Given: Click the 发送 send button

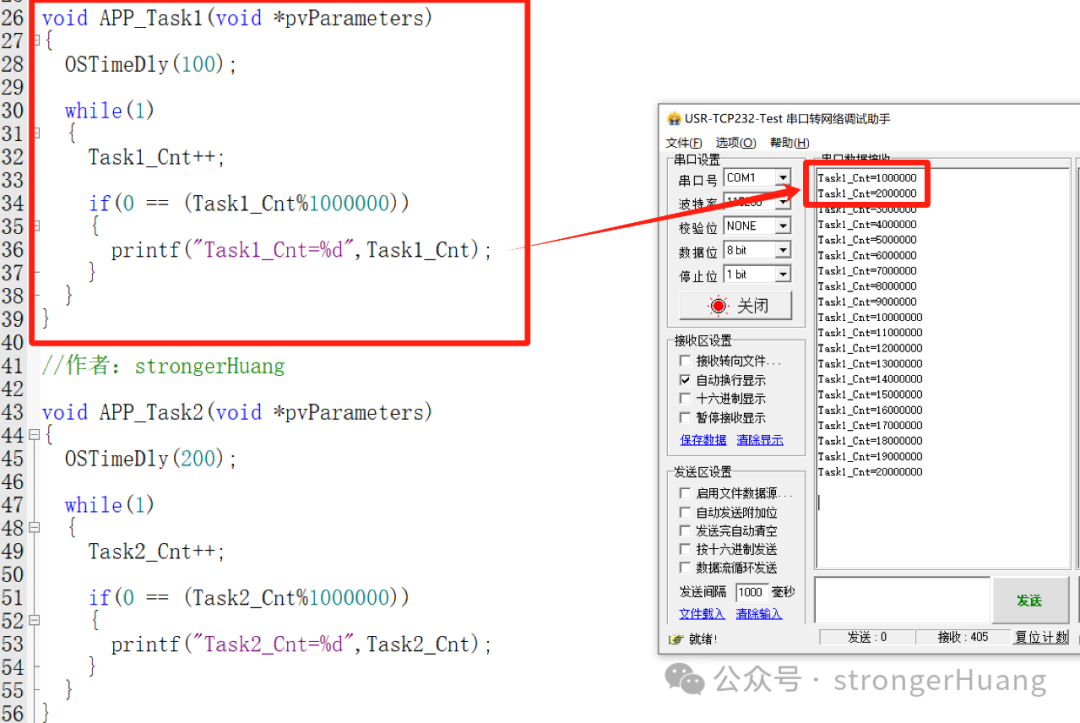Looking at the screenshot, I should [1030, 599].
